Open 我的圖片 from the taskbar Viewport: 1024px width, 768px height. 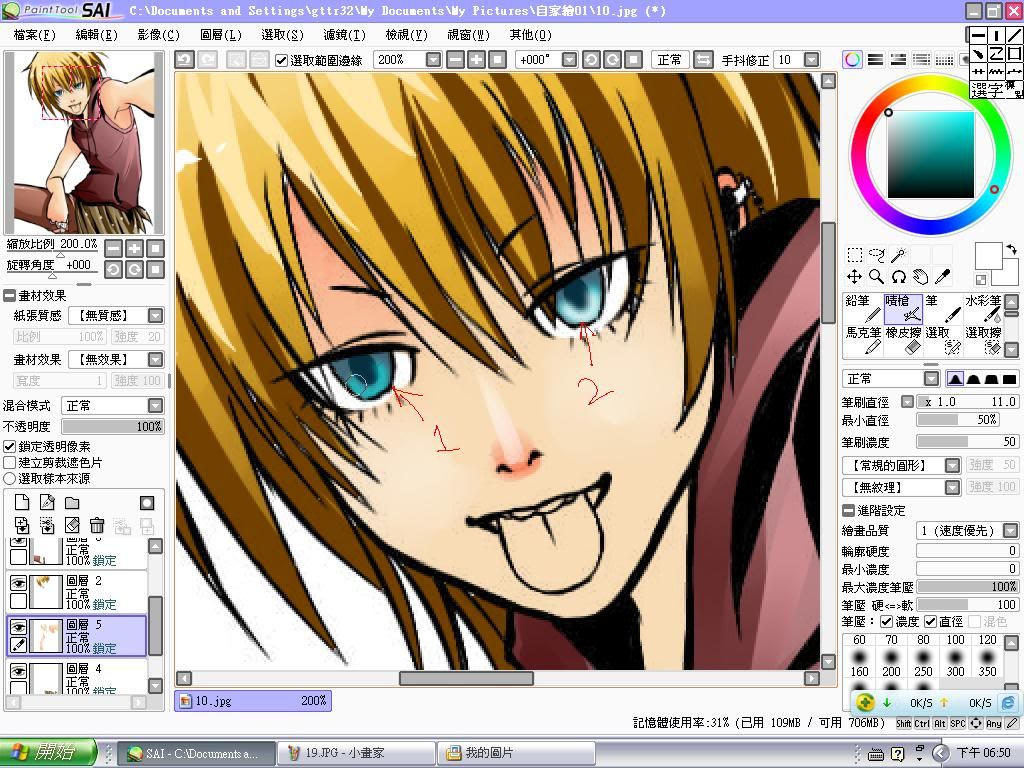(516, 753)
